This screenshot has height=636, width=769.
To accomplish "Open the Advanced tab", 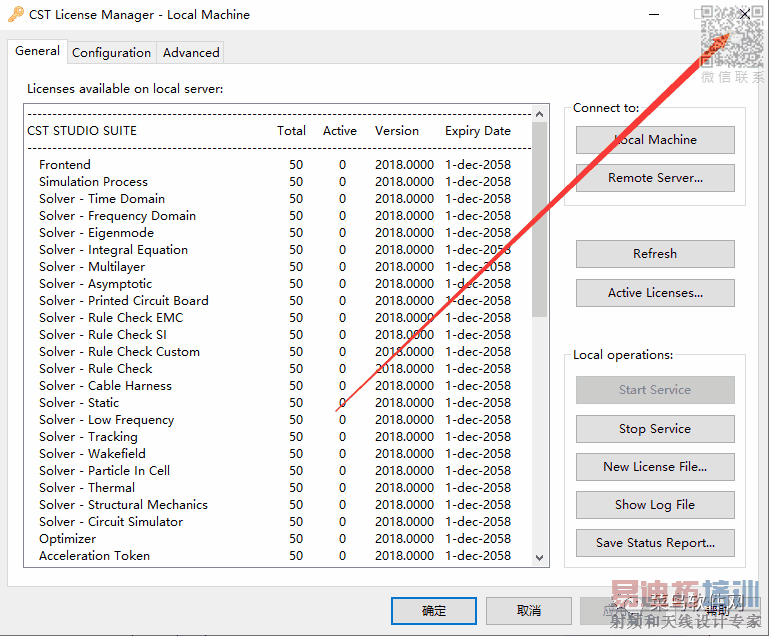I will [191, 52].
